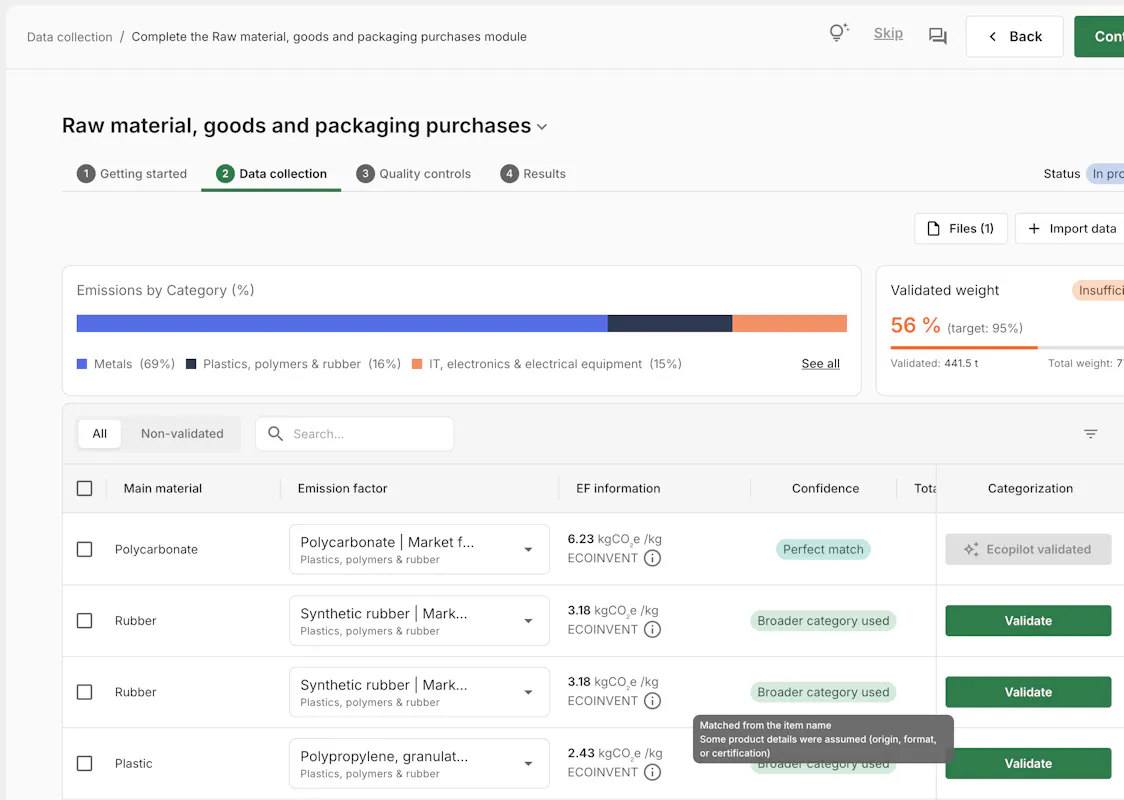Click the Perfect match confidence badge
1124x800 pixels.
pyautogui.click(x=823, y=549)
